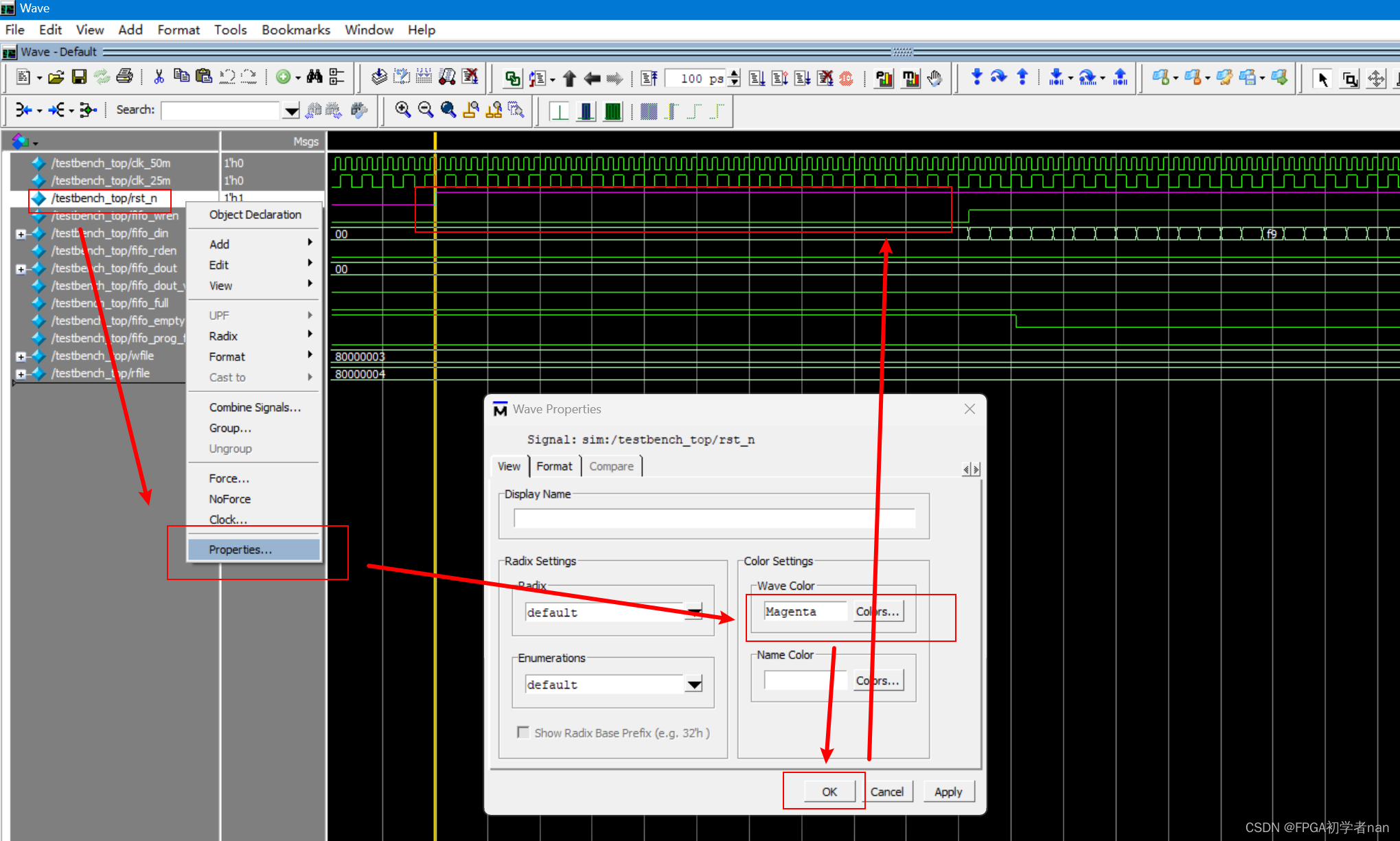Click the Find binoculars icon

pos(314,77)
